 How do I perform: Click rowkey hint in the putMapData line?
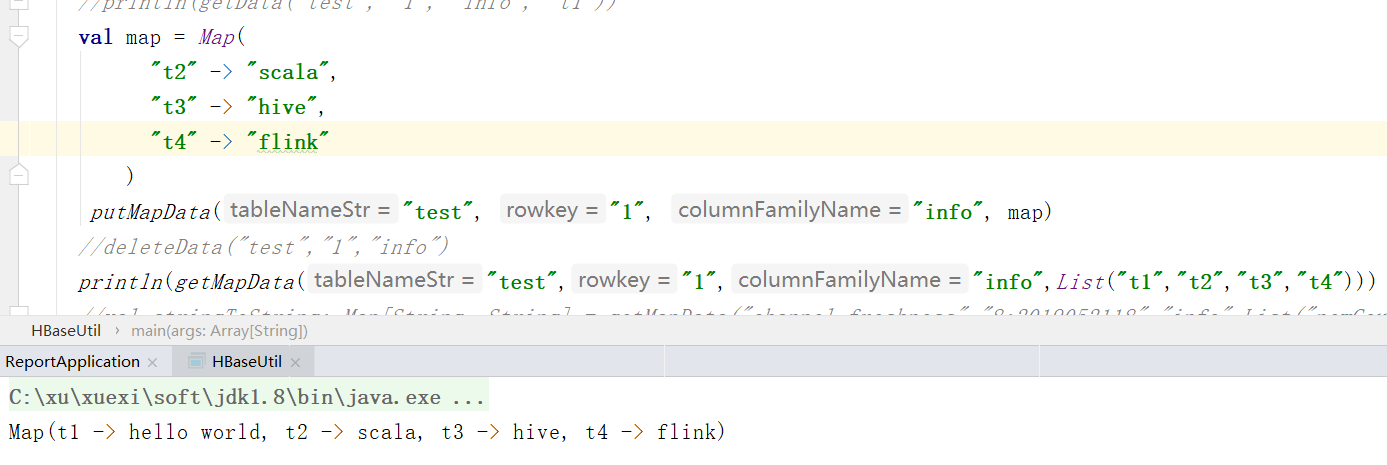tap(552, 211)
